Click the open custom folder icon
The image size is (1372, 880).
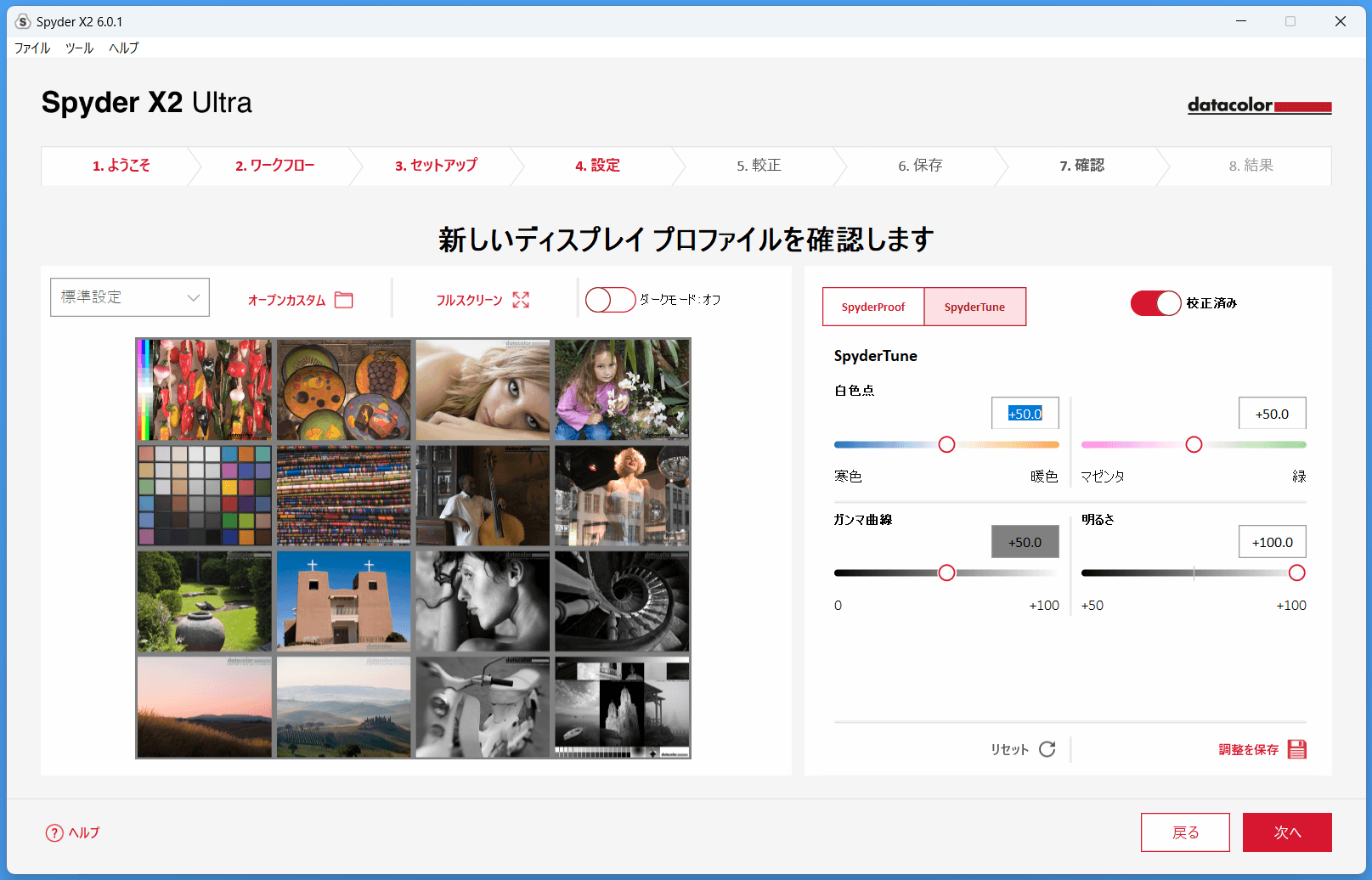344,300
